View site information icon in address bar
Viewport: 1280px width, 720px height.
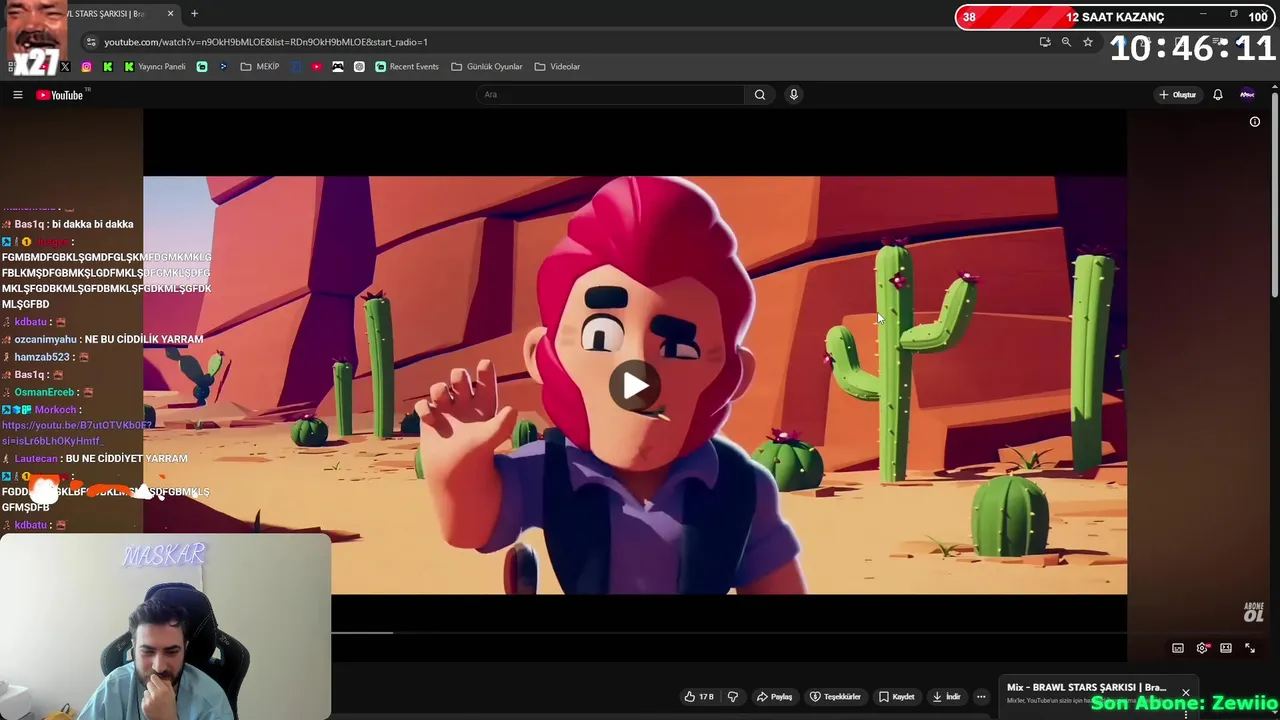91,42
